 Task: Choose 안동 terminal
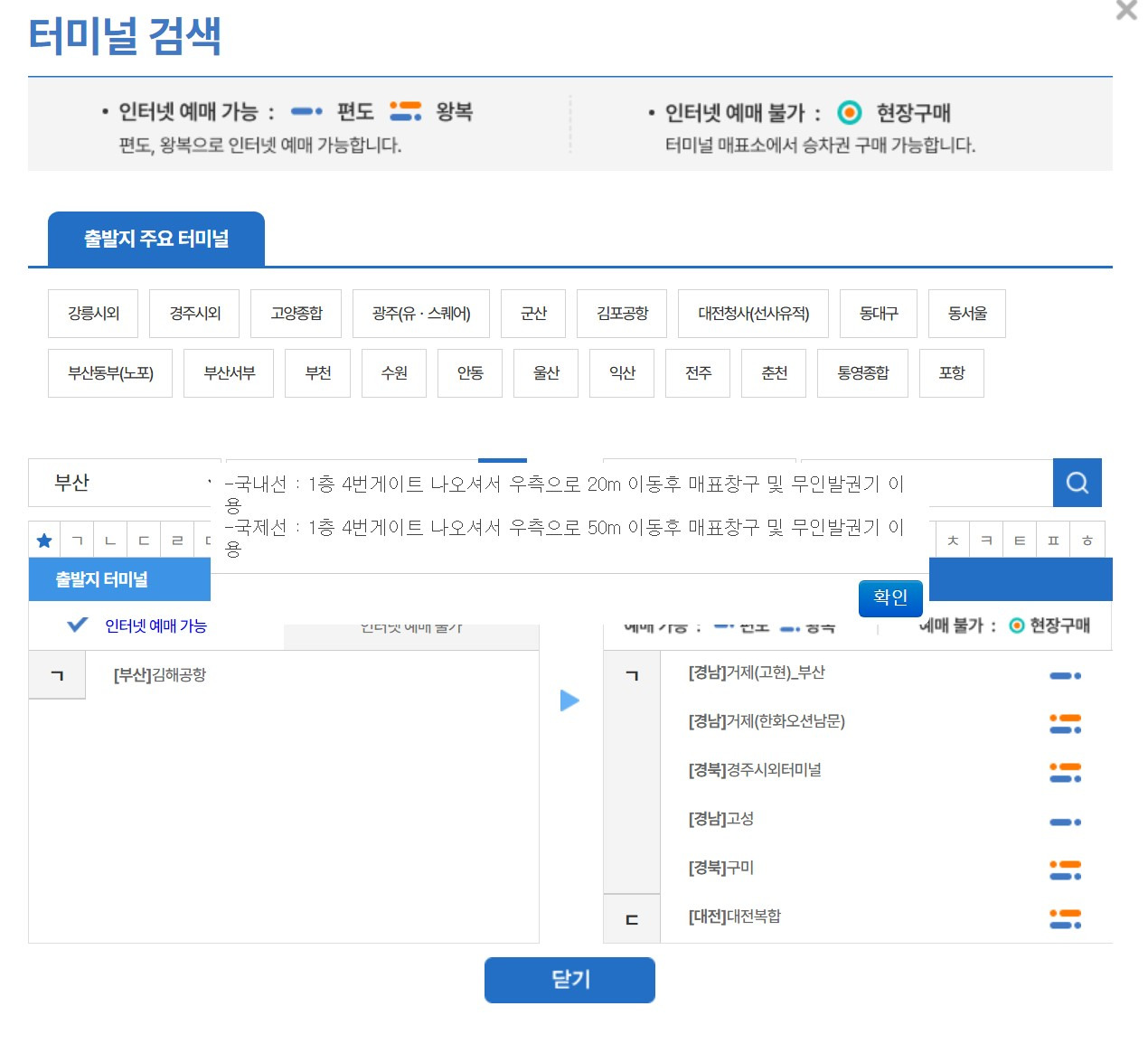(x=470, y=373)
